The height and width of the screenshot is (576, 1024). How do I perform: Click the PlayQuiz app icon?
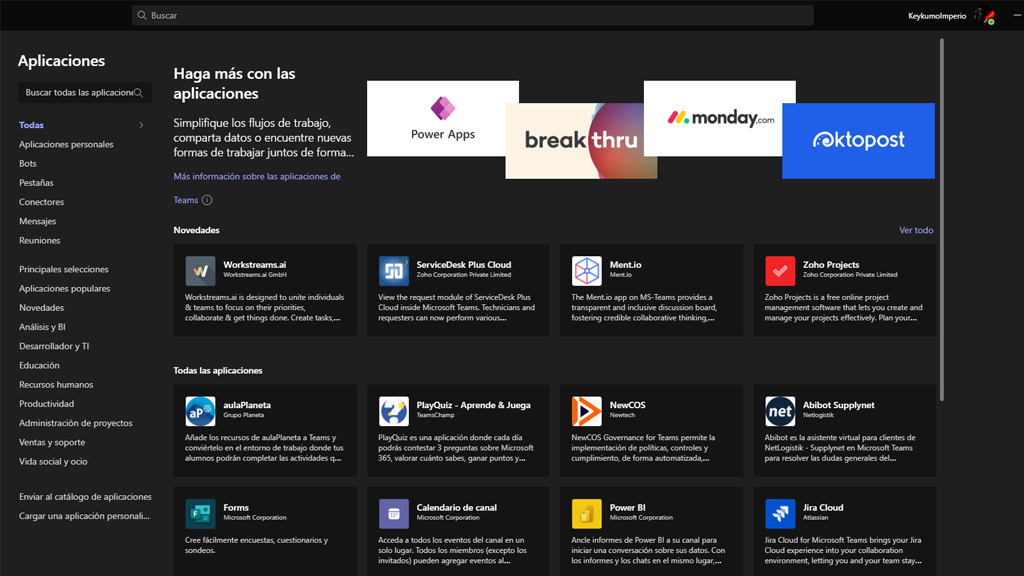(x=393, y=411)
